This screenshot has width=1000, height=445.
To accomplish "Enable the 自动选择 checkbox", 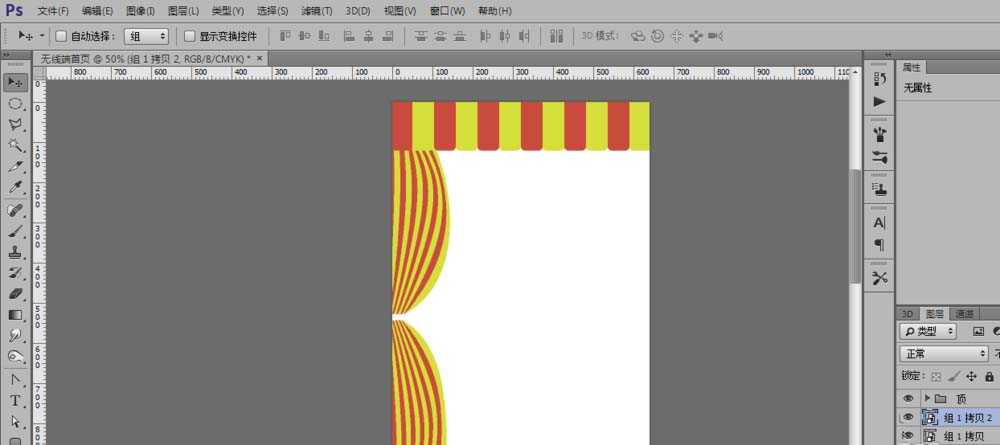I will point(60,36).
